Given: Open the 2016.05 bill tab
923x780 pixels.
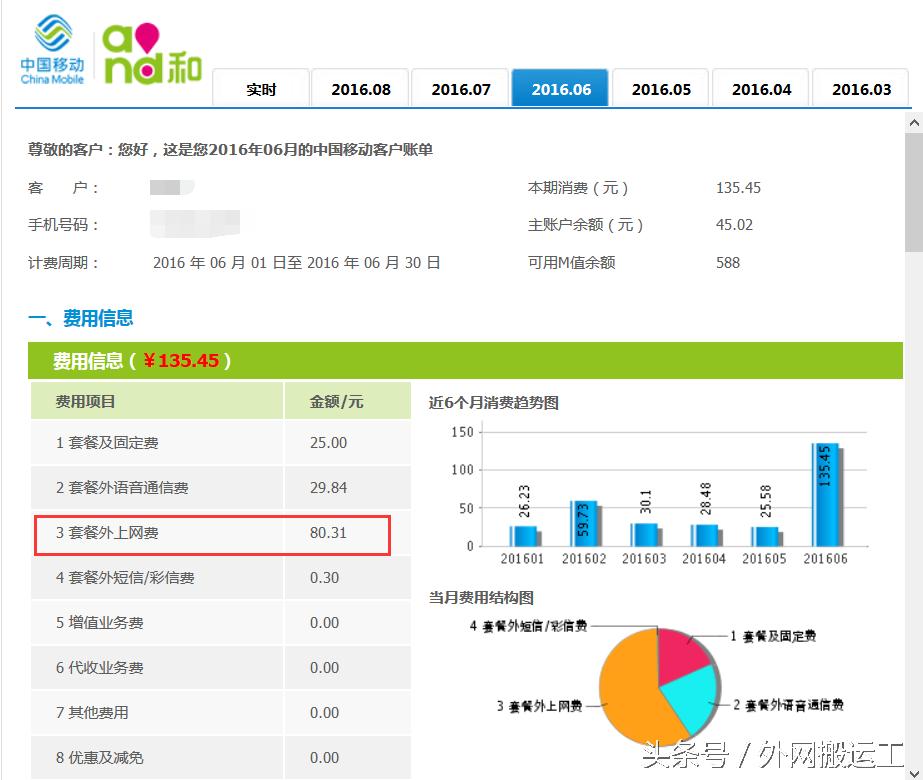Looking at the screenshot, I should tap(660, 88).
